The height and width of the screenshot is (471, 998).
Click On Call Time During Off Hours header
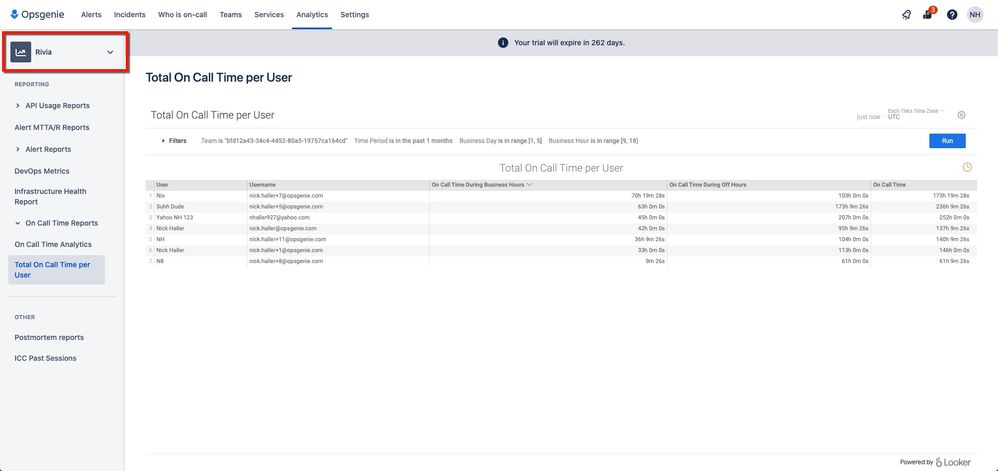coord(707,185)
